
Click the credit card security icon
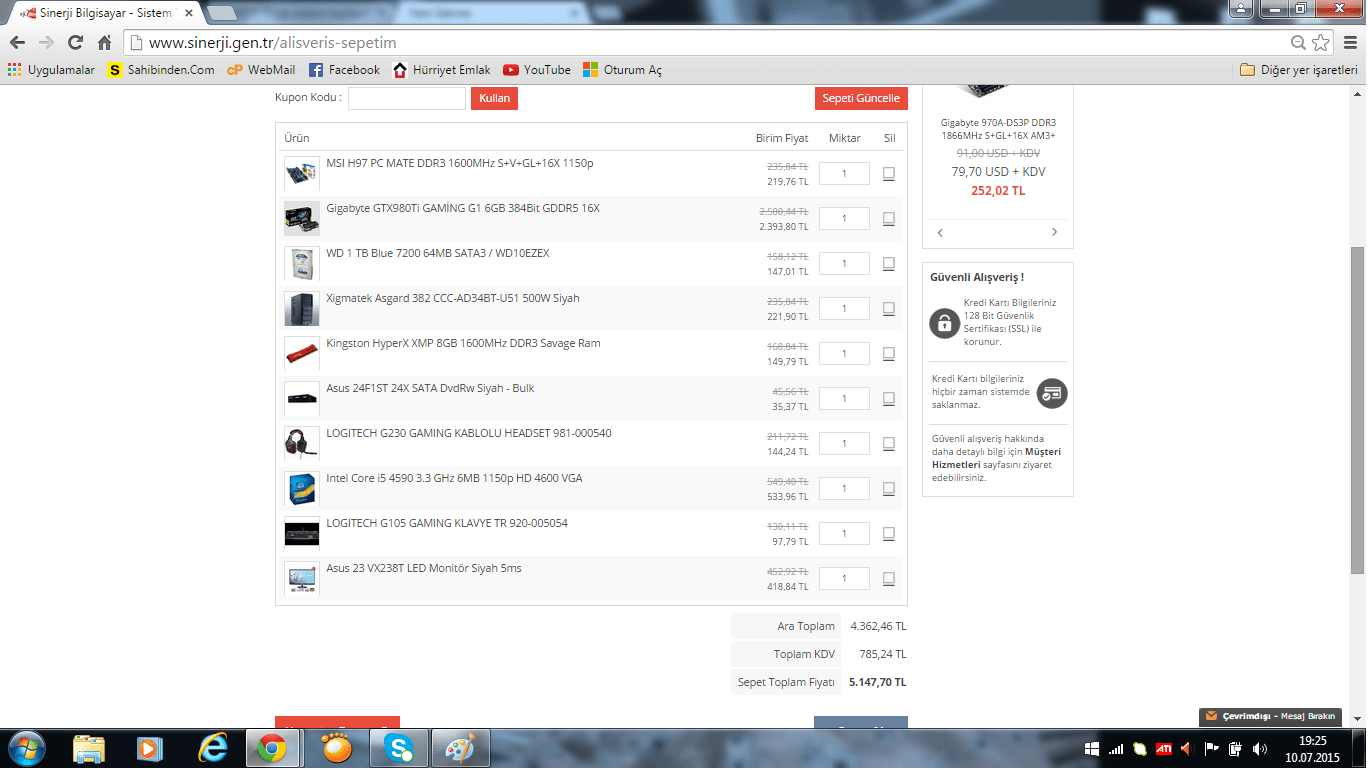tap(1052, 393)
